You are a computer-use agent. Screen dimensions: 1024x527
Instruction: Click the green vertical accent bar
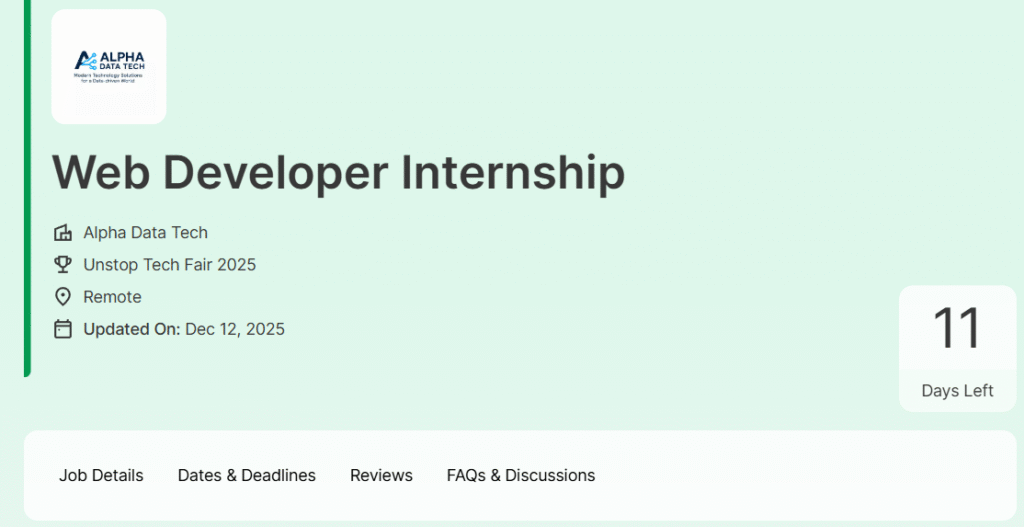click(x=27, y=188)
